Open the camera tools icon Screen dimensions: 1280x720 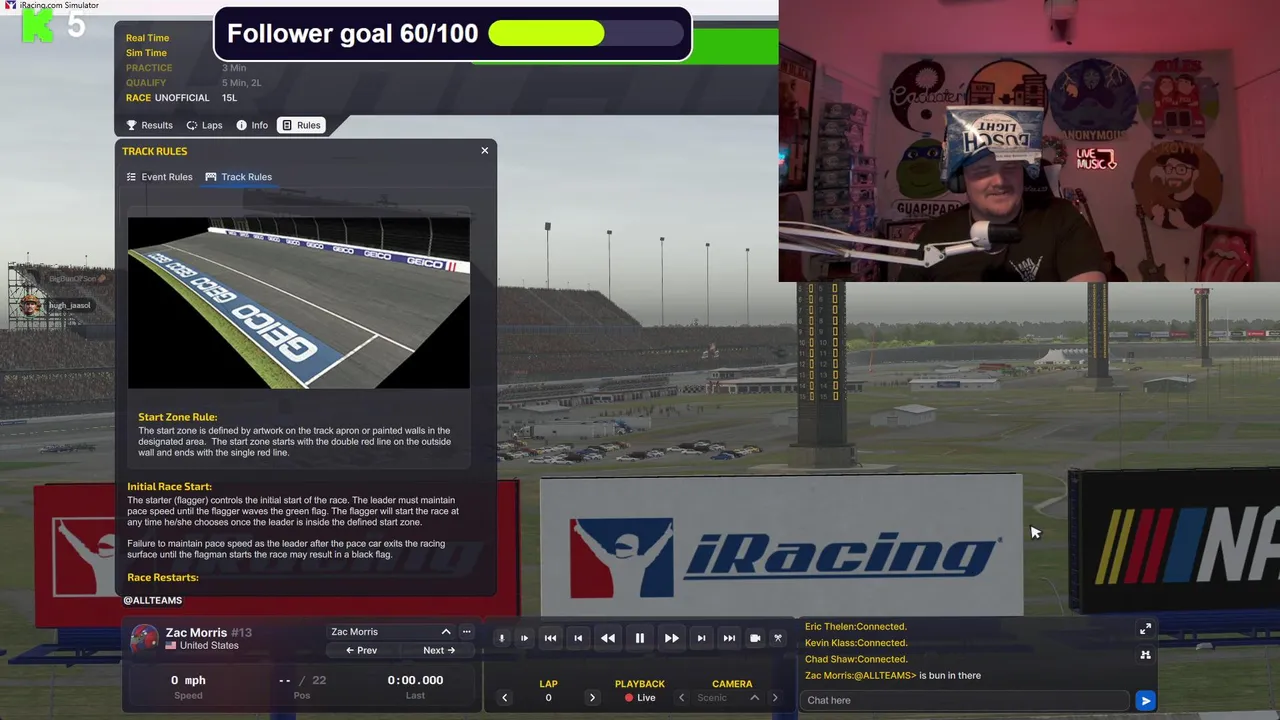(777, 638)
